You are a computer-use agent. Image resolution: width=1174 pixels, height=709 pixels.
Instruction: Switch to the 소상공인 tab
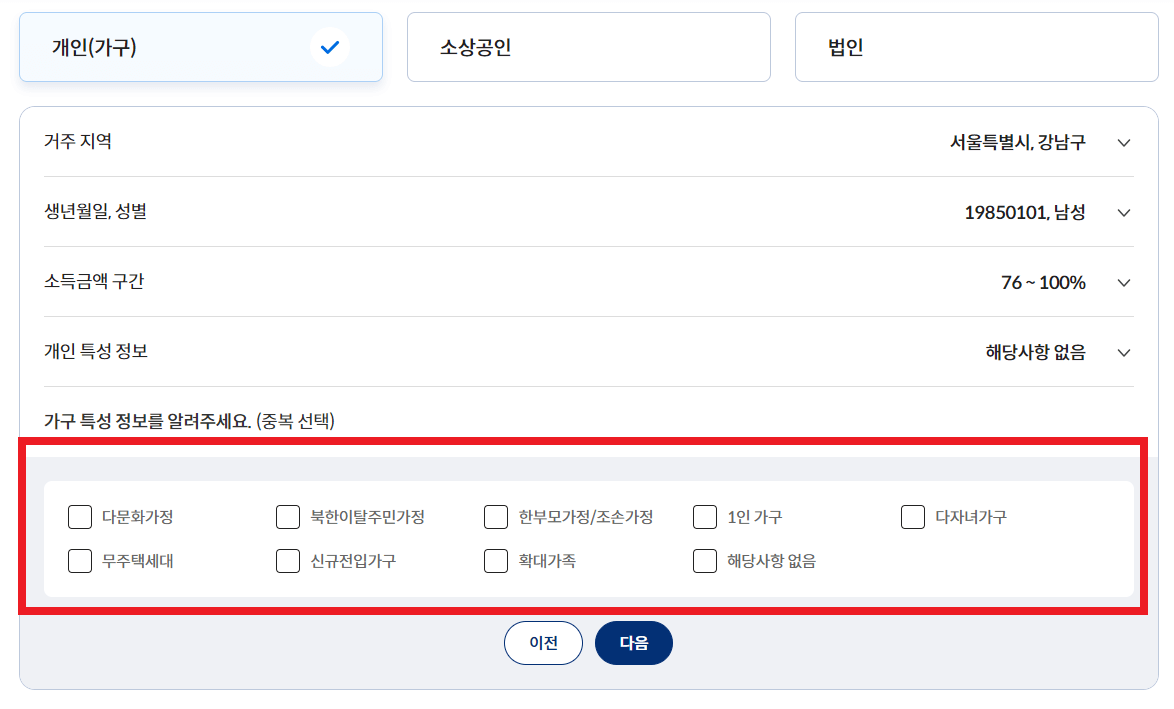[x=588, y=46]
